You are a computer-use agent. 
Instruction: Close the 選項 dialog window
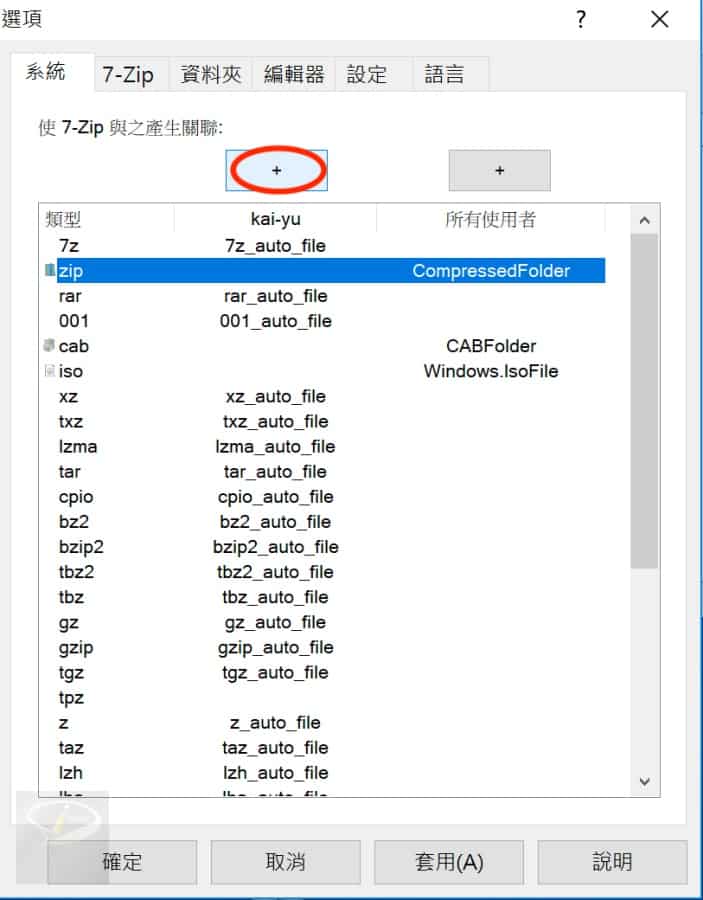[x=660, y=20]
